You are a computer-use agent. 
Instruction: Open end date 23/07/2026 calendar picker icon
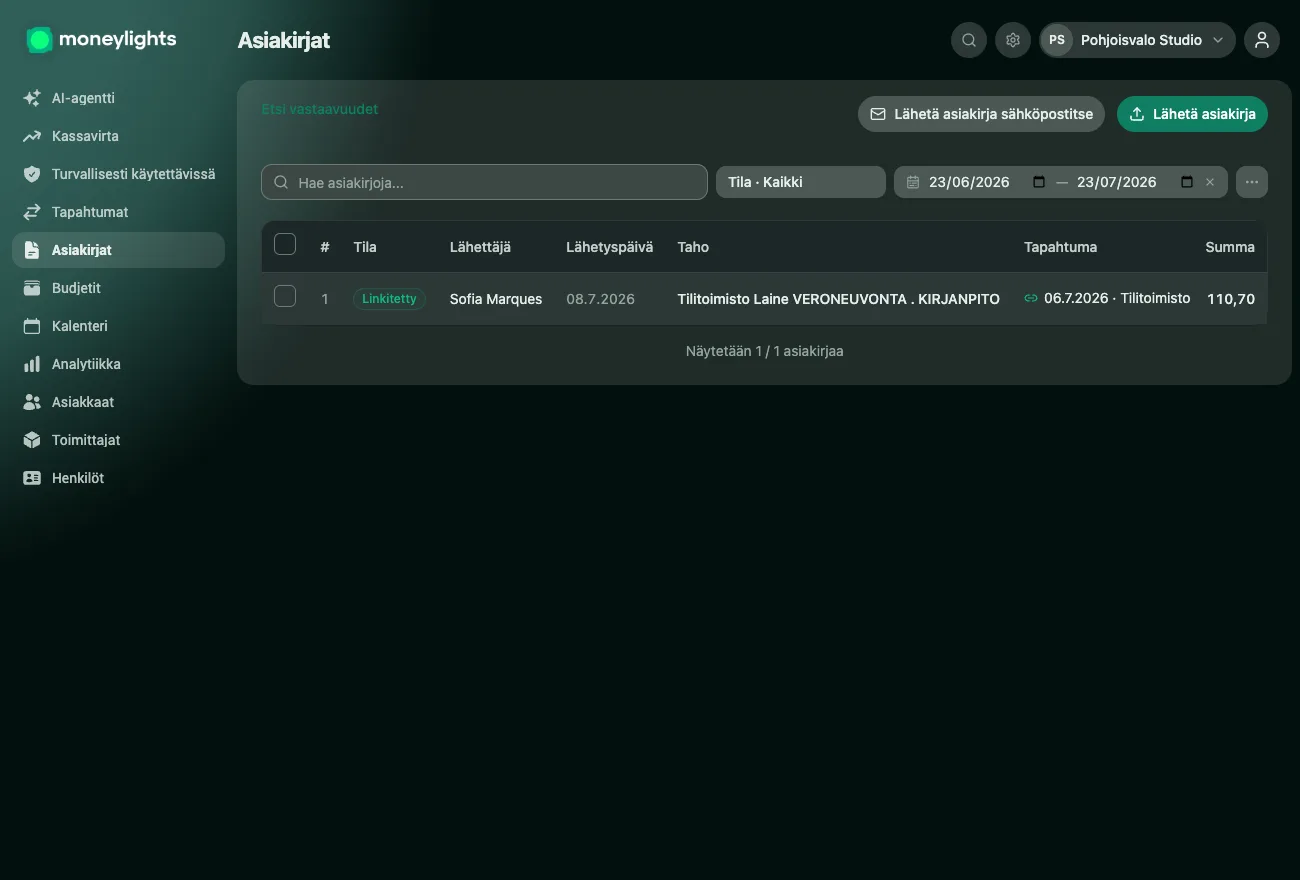click(x=1187, y=182)
